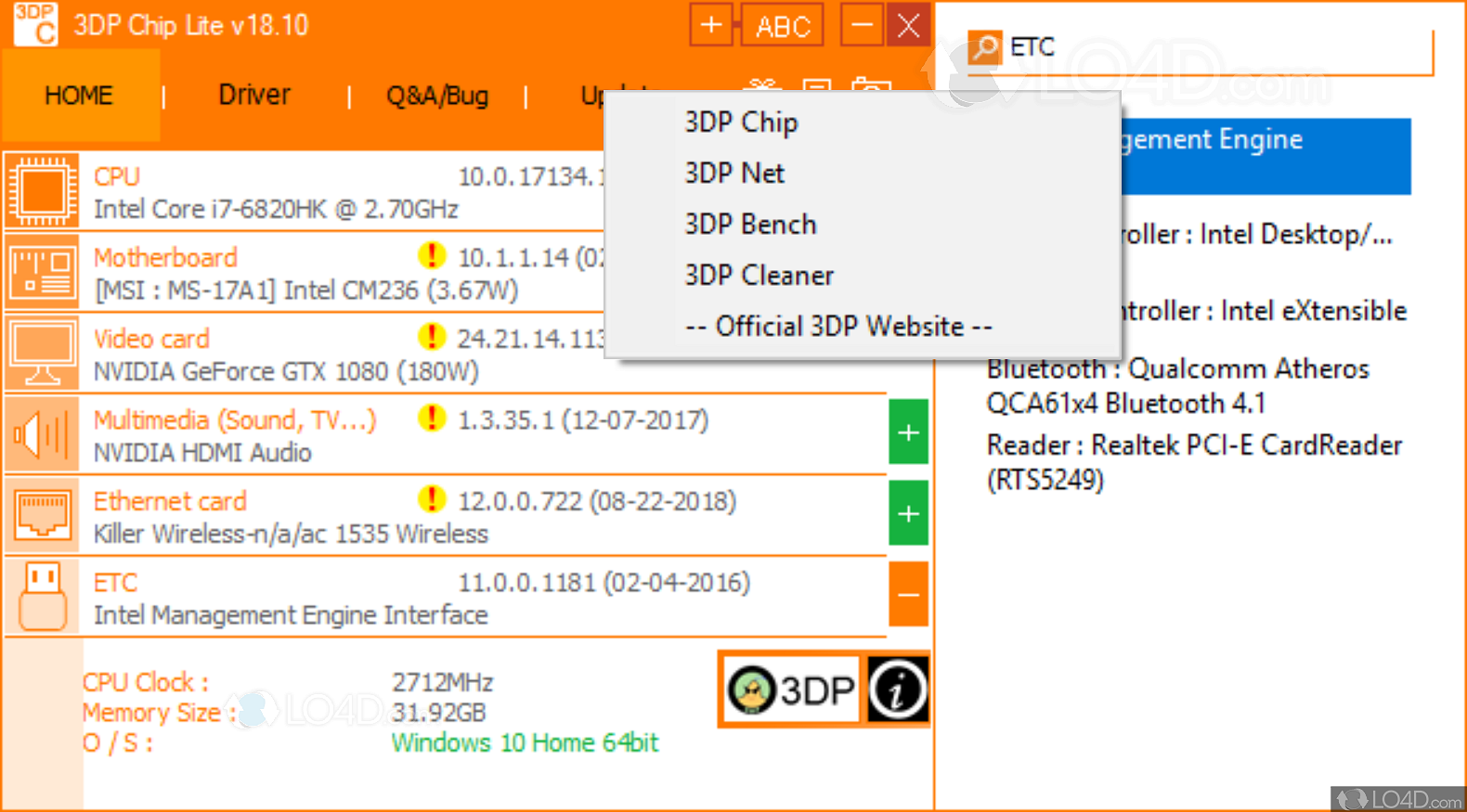Open the Official 3DP Website menu entry
Screen dimensions: 1467x812
838,327
